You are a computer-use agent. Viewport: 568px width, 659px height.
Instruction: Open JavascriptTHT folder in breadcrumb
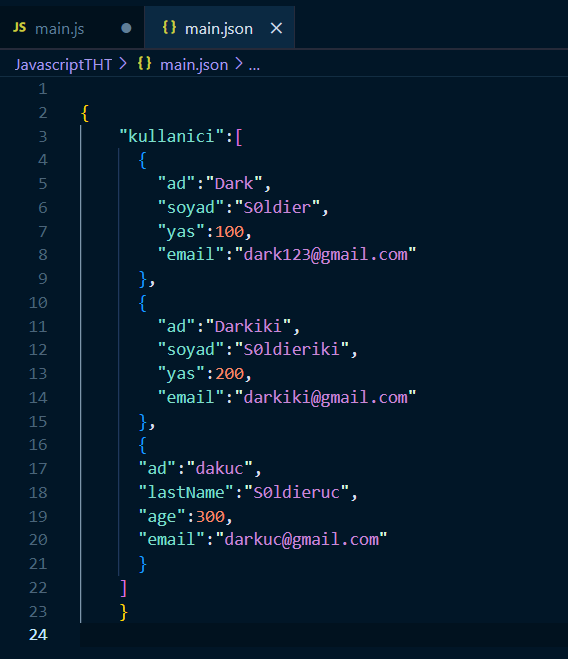click(63, 65)
